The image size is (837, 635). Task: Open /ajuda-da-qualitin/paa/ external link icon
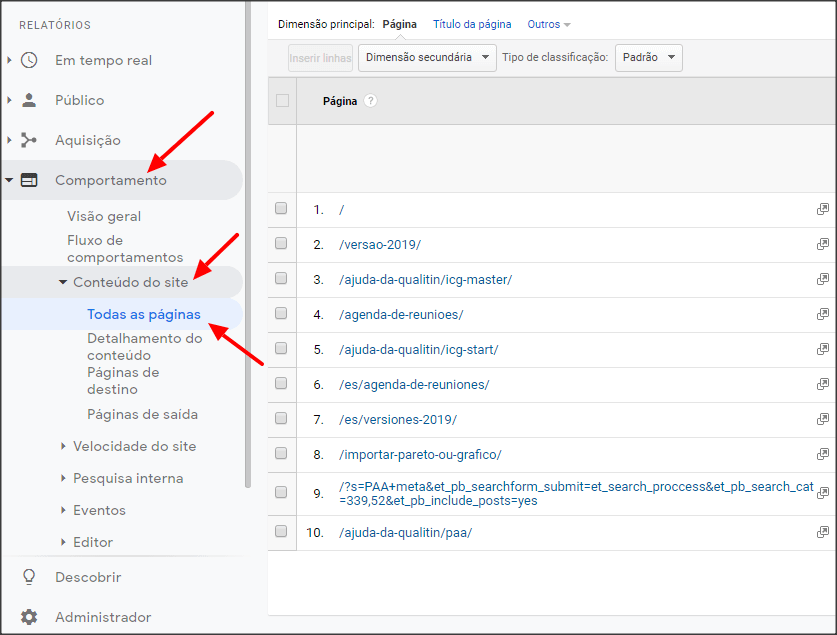pos(823,532)
